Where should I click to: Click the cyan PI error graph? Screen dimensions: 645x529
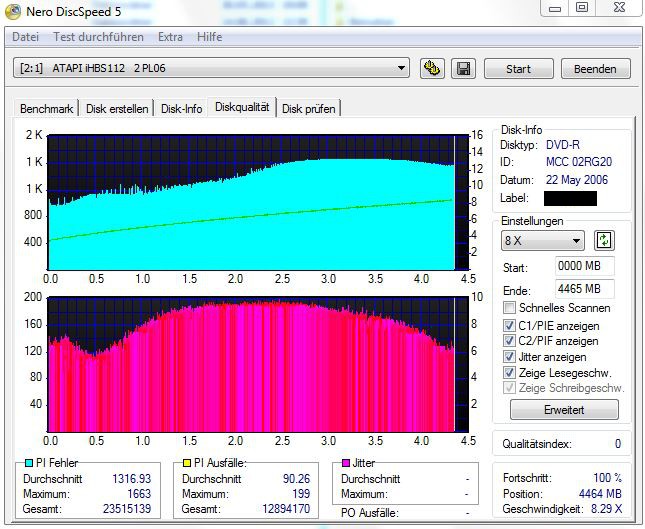click(x=258, y=202)
